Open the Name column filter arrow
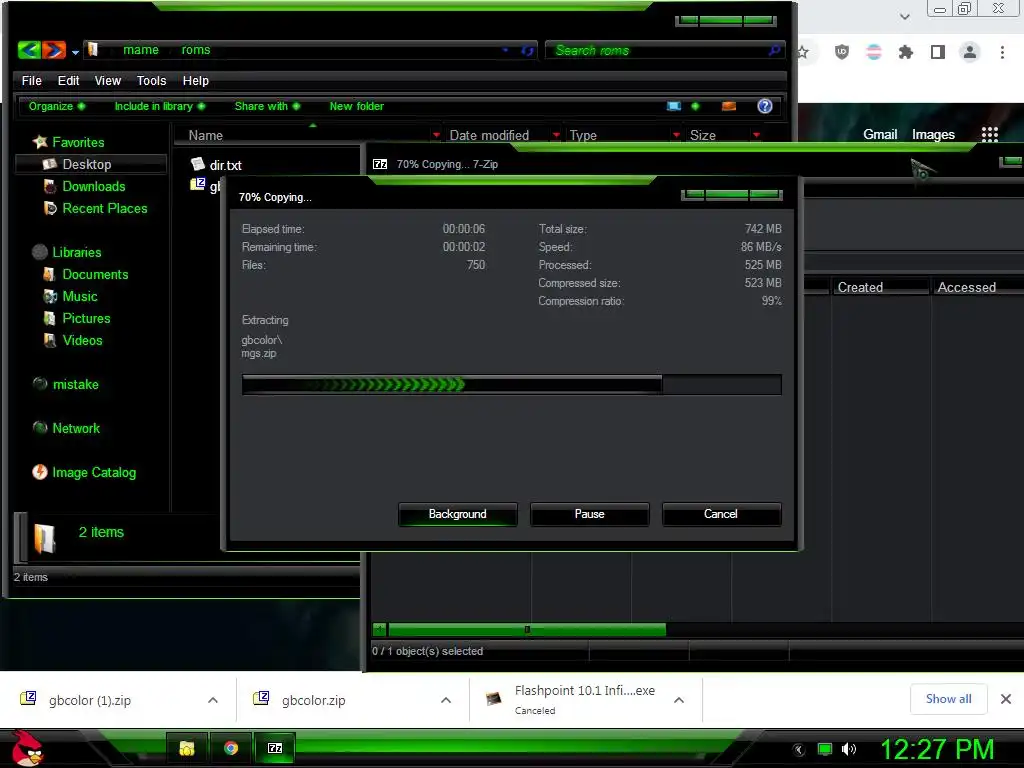Image resolution: width=1024 pixels, height=768 pixels. point(436,135)
